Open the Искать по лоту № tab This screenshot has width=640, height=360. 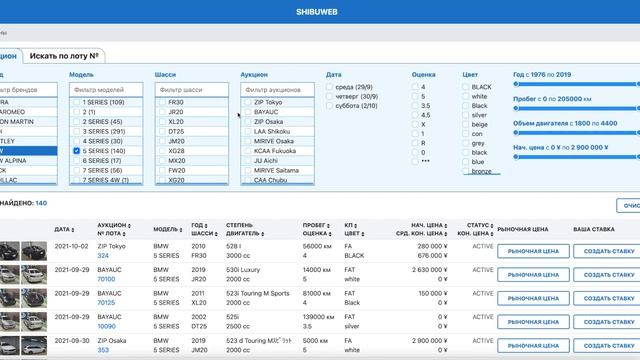pos(64,56)
